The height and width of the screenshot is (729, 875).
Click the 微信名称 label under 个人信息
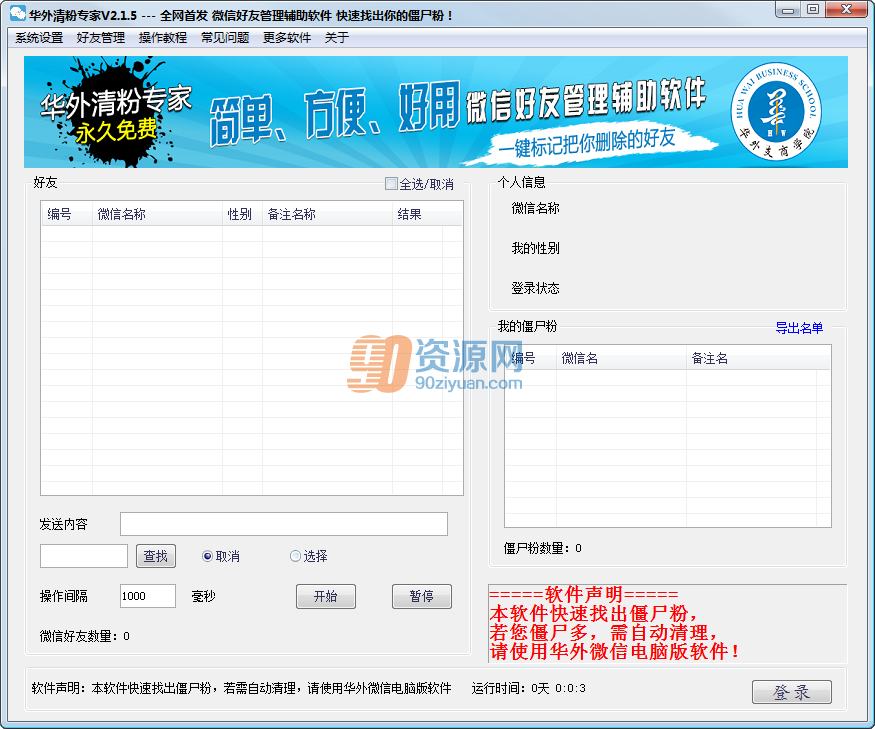[x=536, y=208]
